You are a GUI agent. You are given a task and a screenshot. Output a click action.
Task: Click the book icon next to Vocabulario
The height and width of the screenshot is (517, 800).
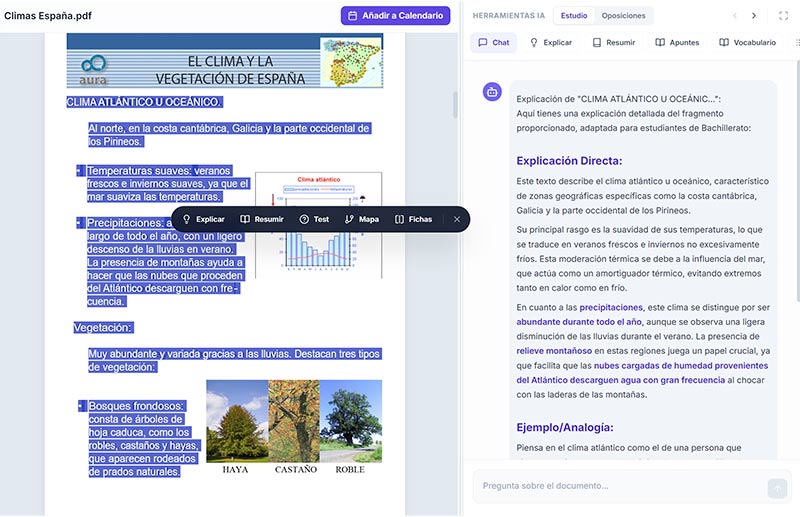click(x=723, y=42)
